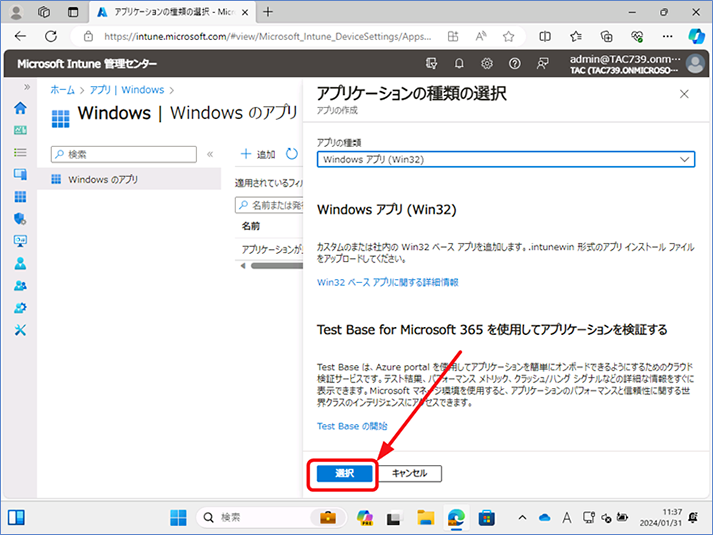
Task: Click the address bar URL
Action: coord(267,36)
